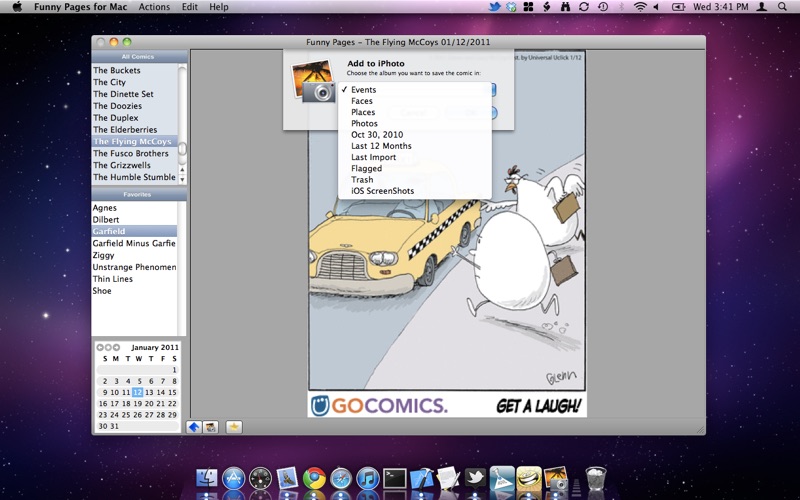
Task: Open Xcode from the Dock
Action: [421, 479]
